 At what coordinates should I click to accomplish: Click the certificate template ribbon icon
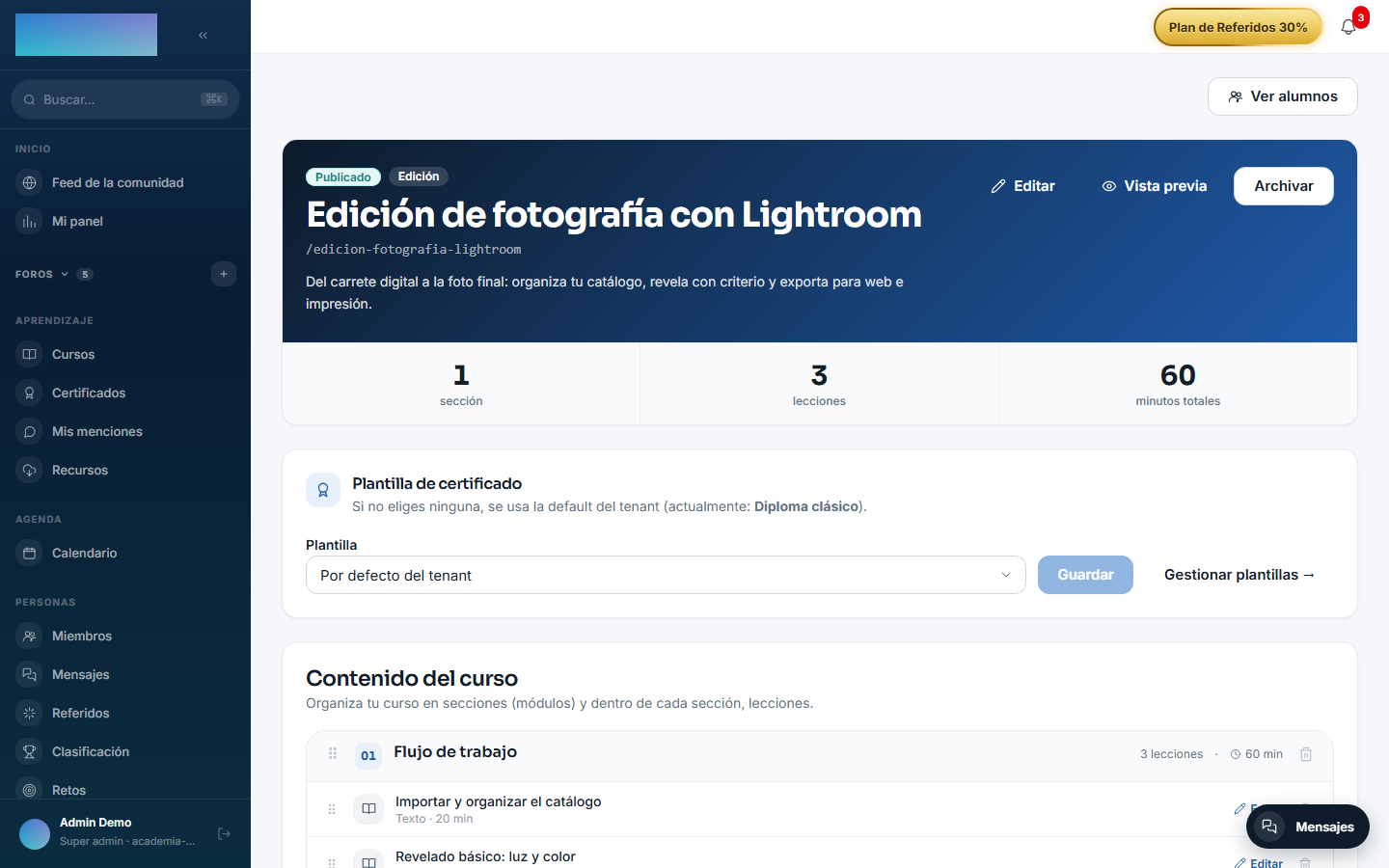point(323,490)
